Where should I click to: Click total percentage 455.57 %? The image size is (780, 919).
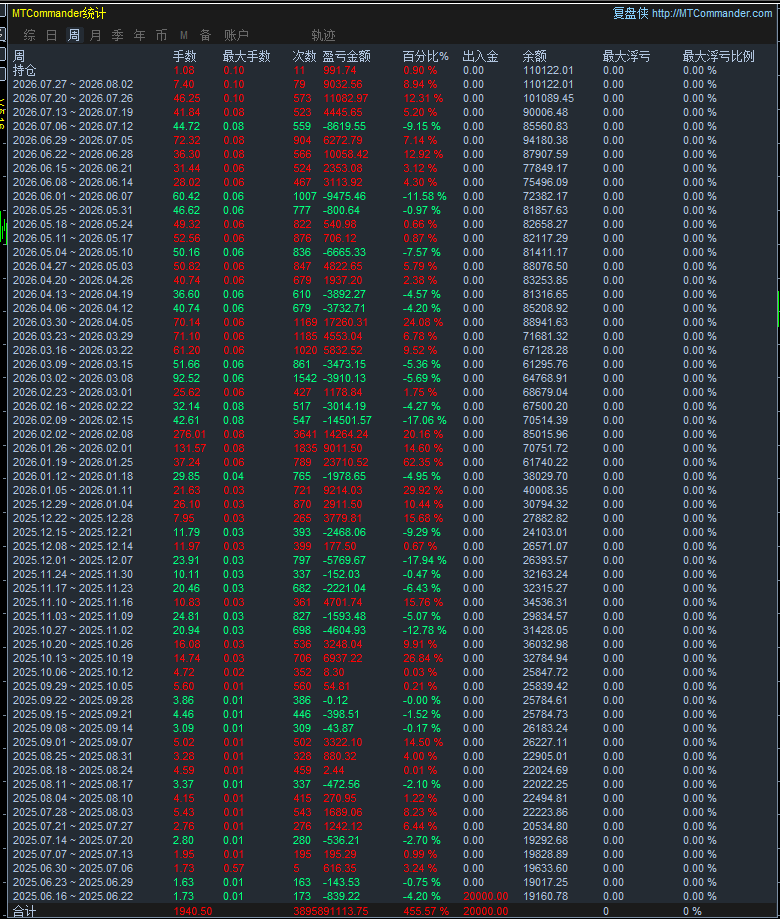(426, 911)
